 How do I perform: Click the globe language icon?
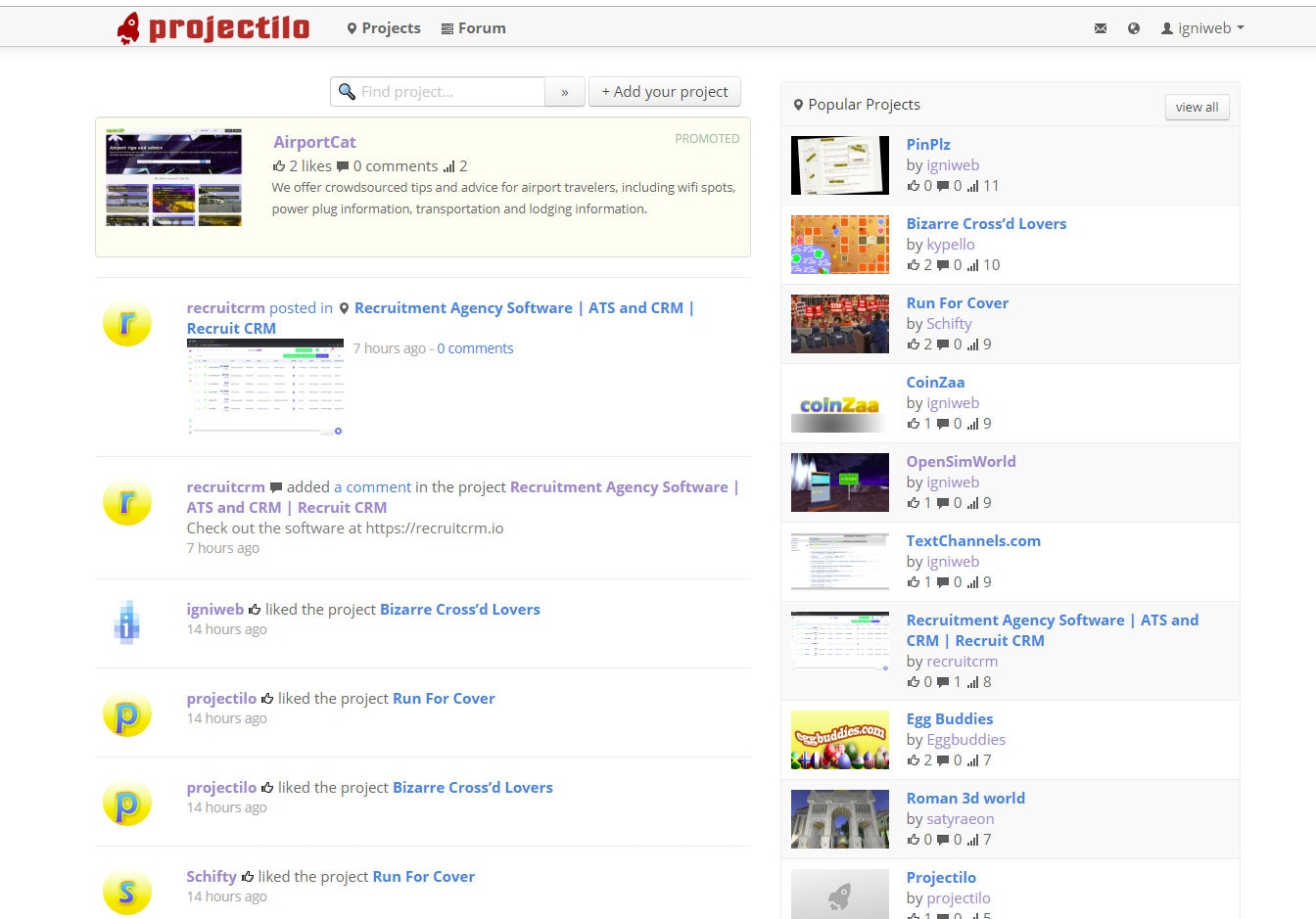click(x=1134, y=28)
